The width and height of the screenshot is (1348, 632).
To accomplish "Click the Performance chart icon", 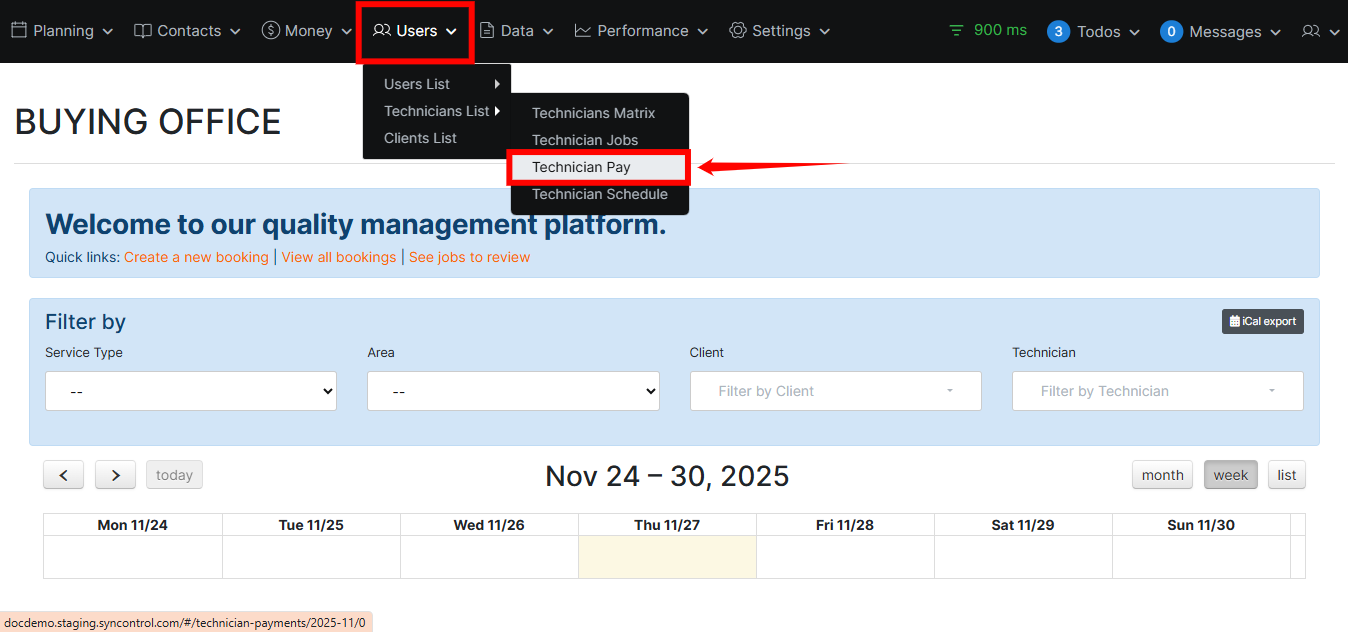I will pyautogui.click(x=583, y=31).
